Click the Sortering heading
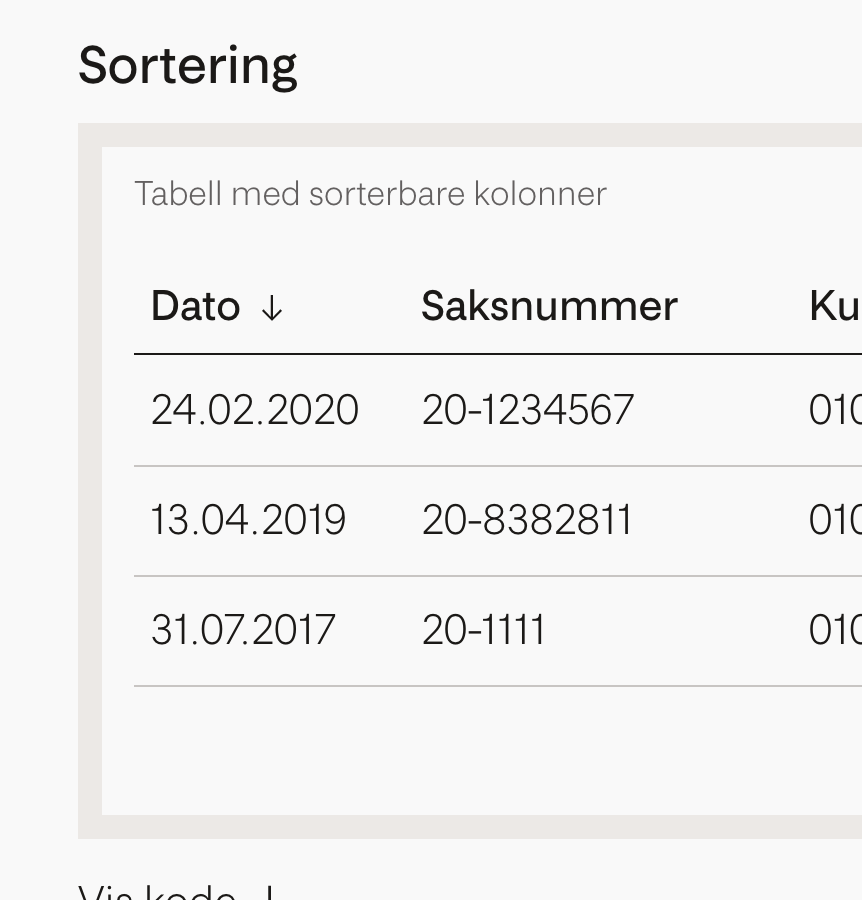 [x=188, y=67]
